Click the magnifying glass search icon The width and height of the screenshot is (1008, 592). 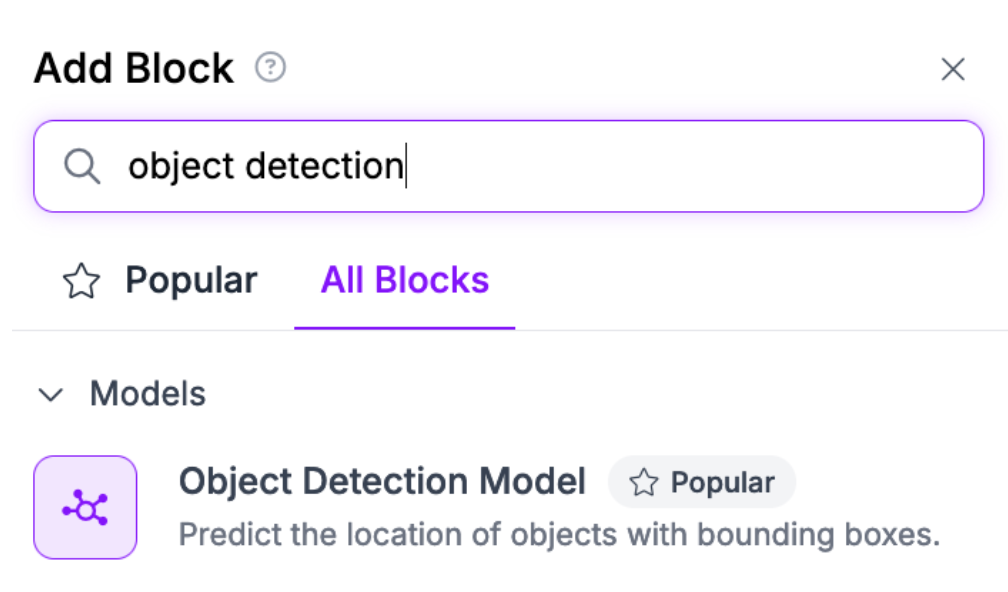coord(82,166)
